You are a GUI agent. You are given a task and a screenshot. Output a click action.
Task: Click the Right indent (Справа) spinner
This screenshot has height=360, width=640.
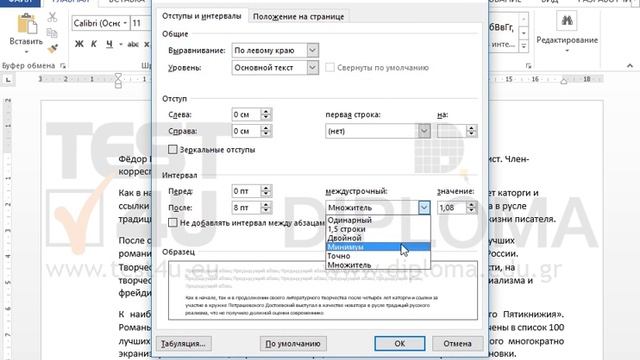coord(266,131)
